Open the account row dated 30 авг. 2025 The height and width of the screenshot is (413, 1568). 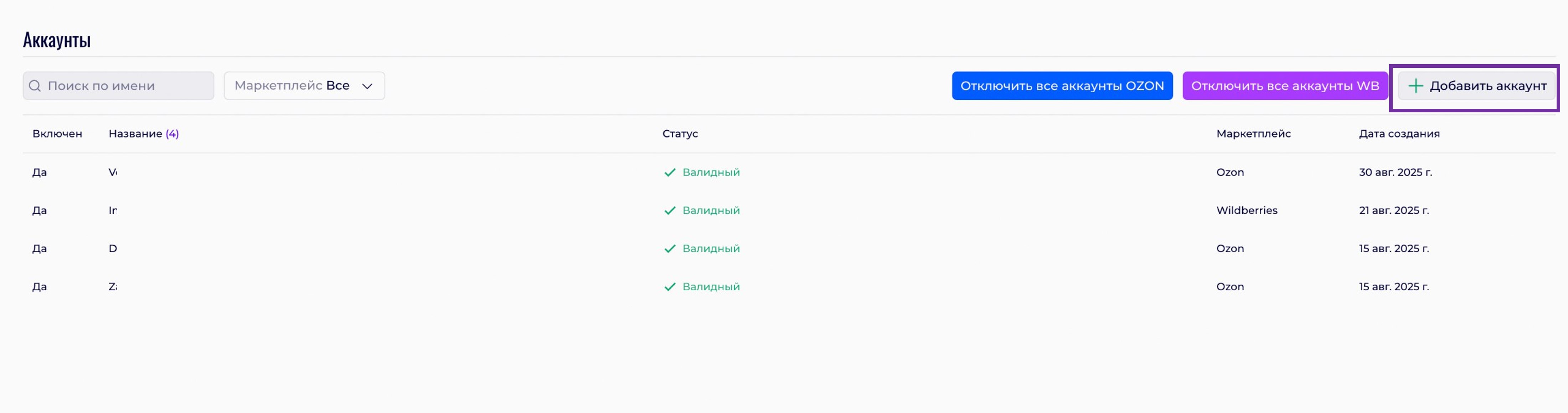1395,172
